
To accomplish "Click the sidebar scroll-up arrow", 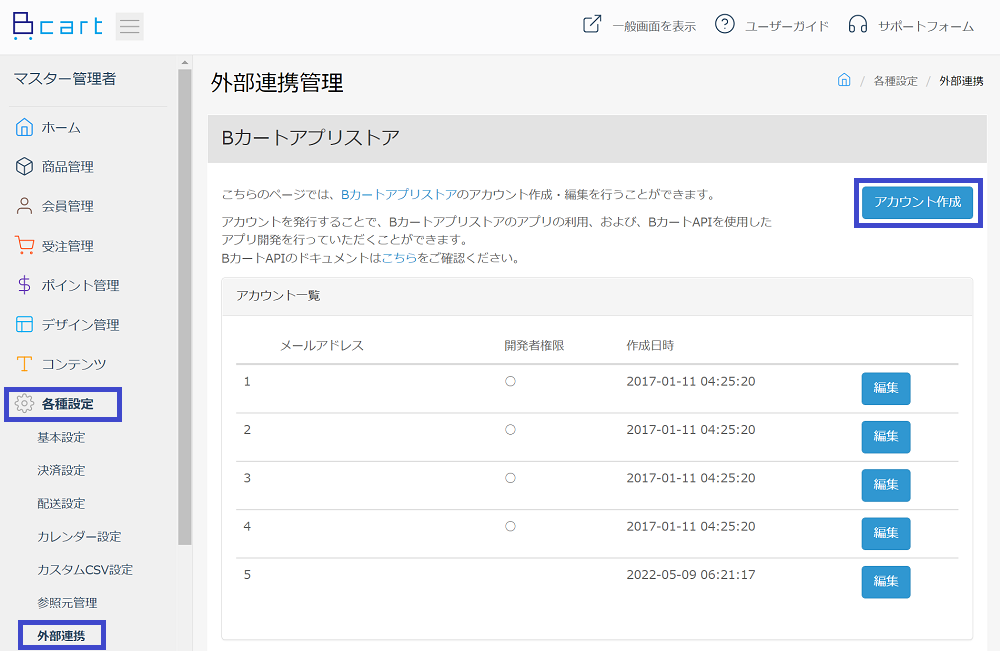I will pyautogui.click(x=185, y=62).
